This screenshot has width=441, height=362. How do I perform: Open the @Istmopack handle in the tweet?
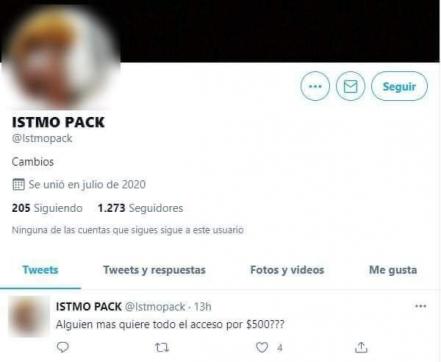(x=155, y=307)
